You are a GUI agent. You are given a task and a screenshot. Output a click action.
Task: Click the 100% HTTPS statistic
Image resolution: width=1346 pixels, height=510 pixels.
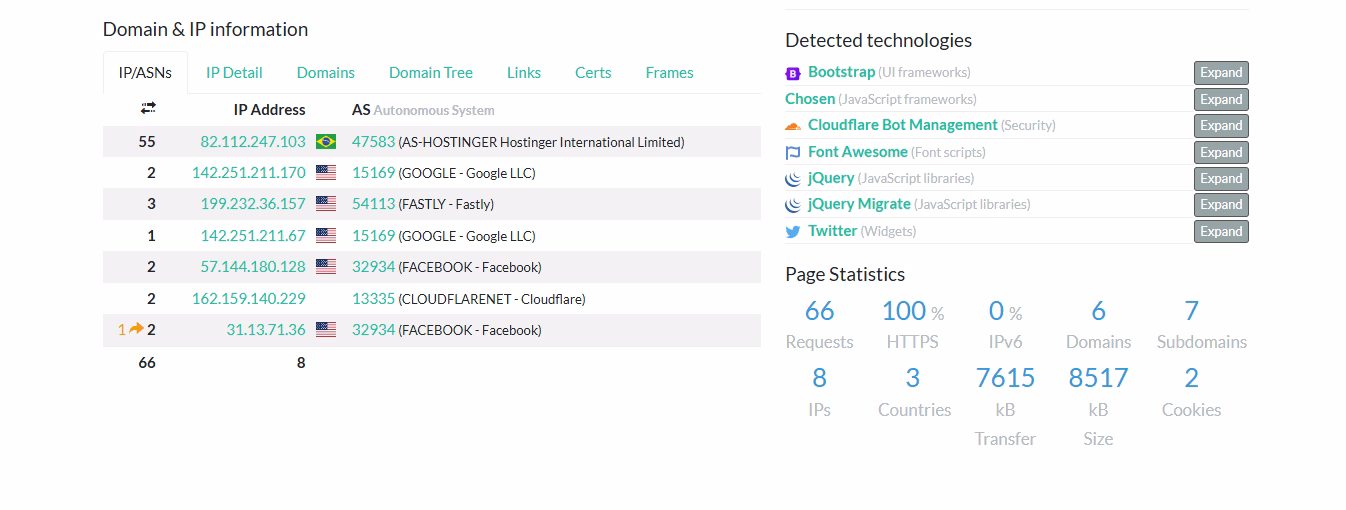[x=912, y=324]
